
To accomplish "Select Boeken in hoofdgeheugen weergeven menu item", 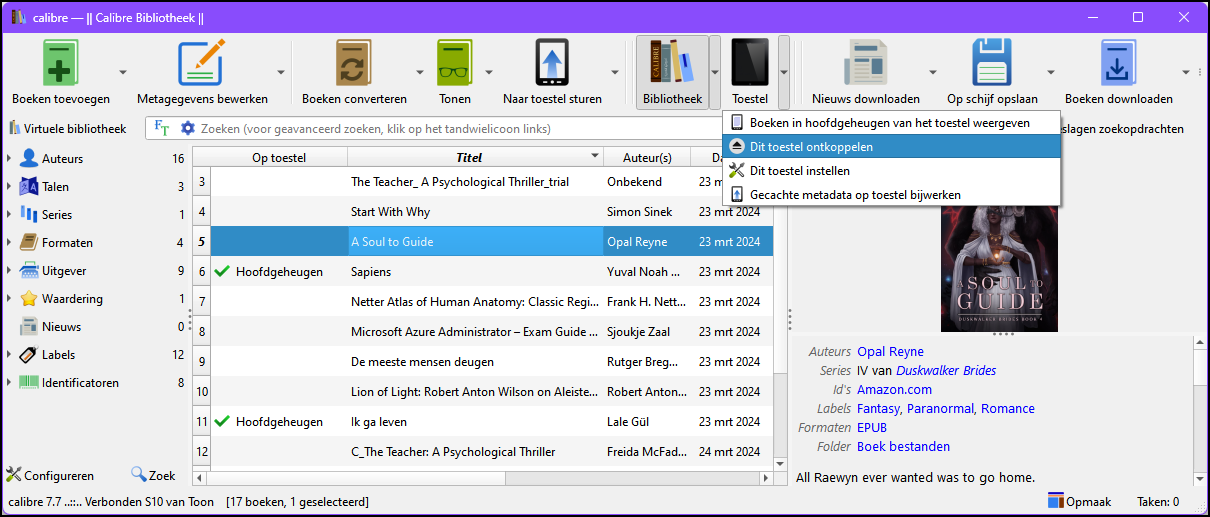I will point(891,122).
